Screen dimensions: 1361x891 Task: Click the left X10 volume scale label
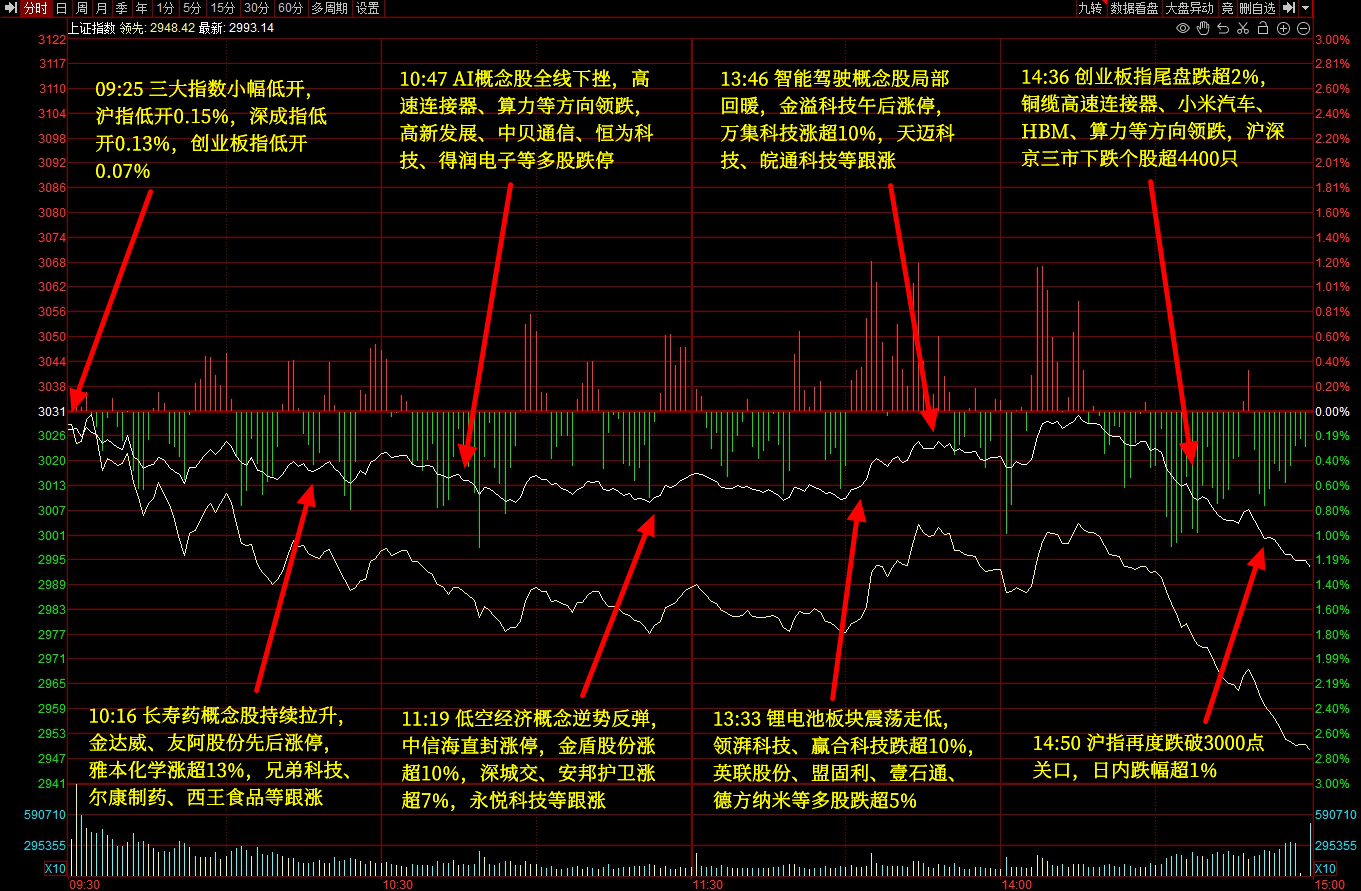[55, 868]
